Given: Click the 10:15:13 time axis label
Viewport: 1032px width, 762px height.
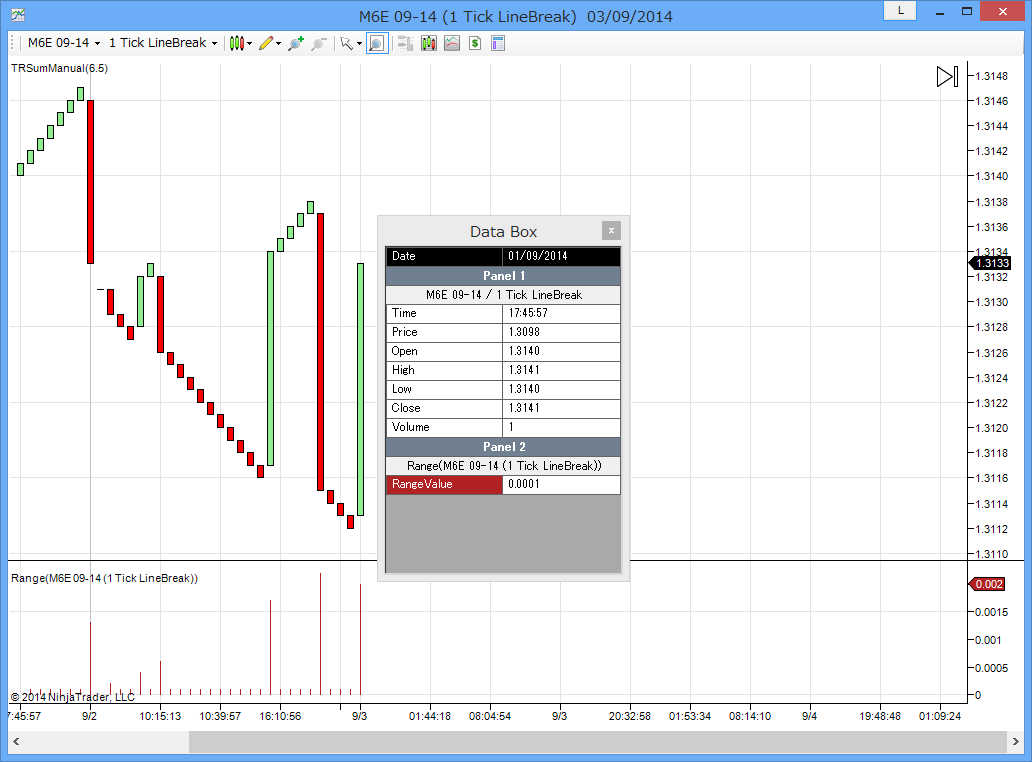Looking at the screenshot, I should tap(160, 716).
